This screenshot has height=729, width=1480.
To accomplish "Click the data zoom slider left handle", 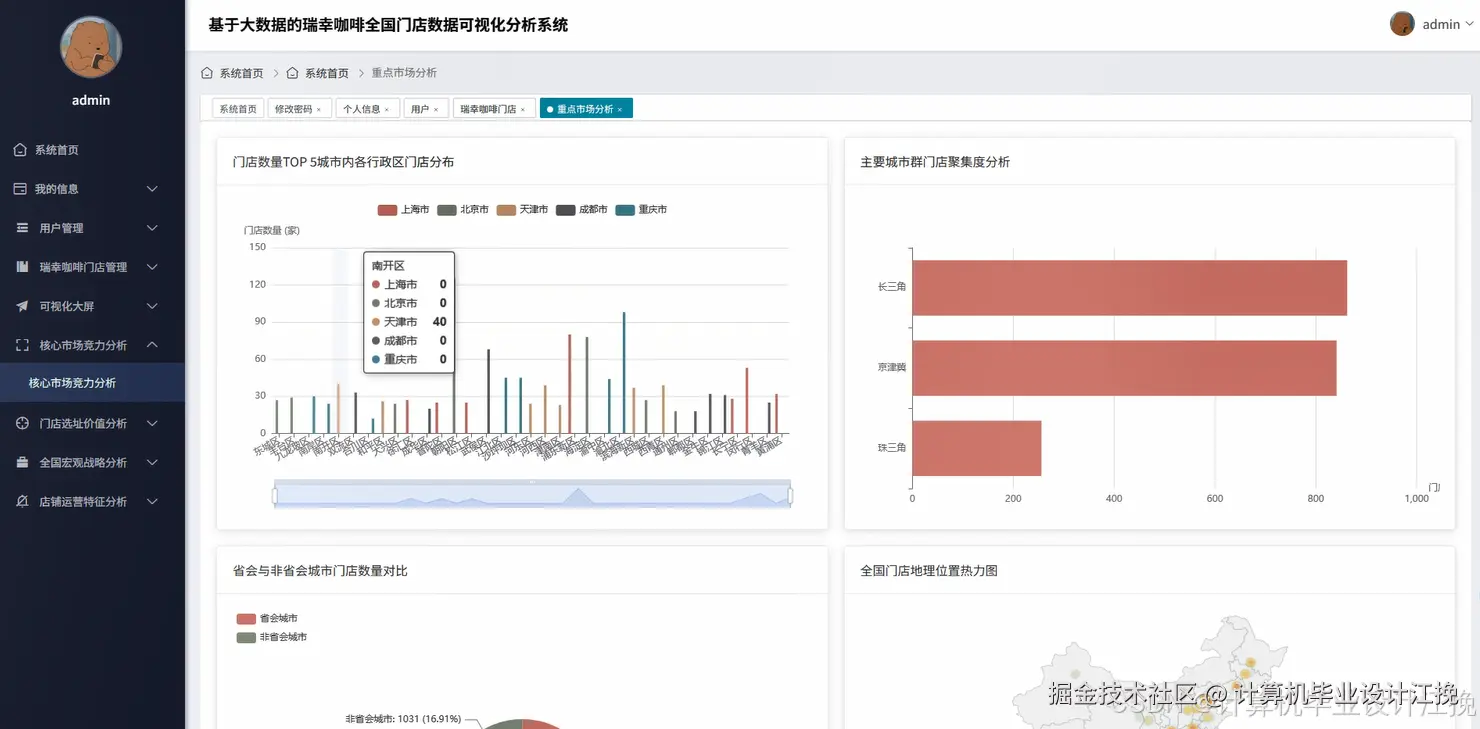I will click(x=274, y=494).
